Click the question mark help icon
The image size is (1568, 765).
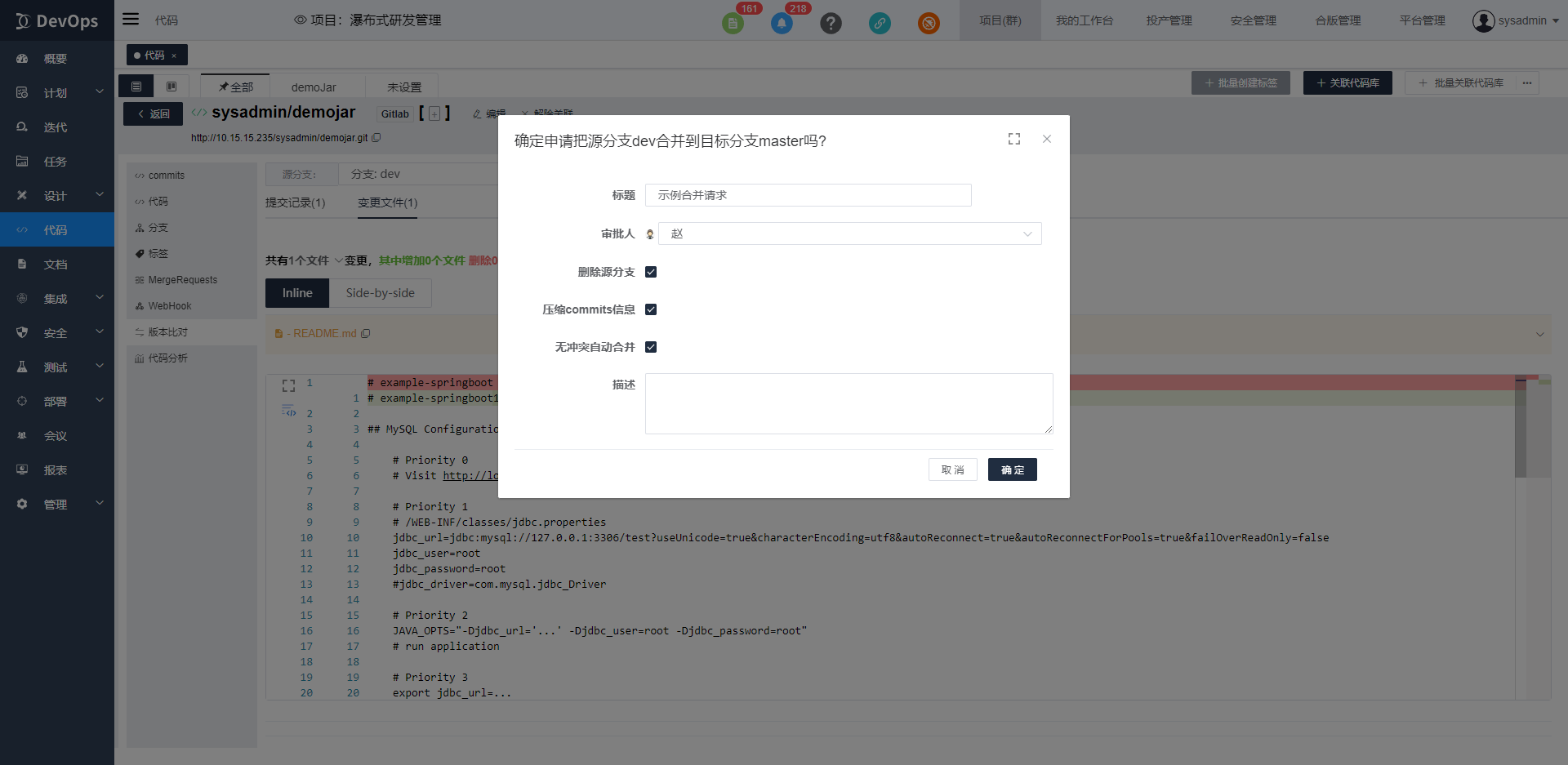(x=831, y=23)
